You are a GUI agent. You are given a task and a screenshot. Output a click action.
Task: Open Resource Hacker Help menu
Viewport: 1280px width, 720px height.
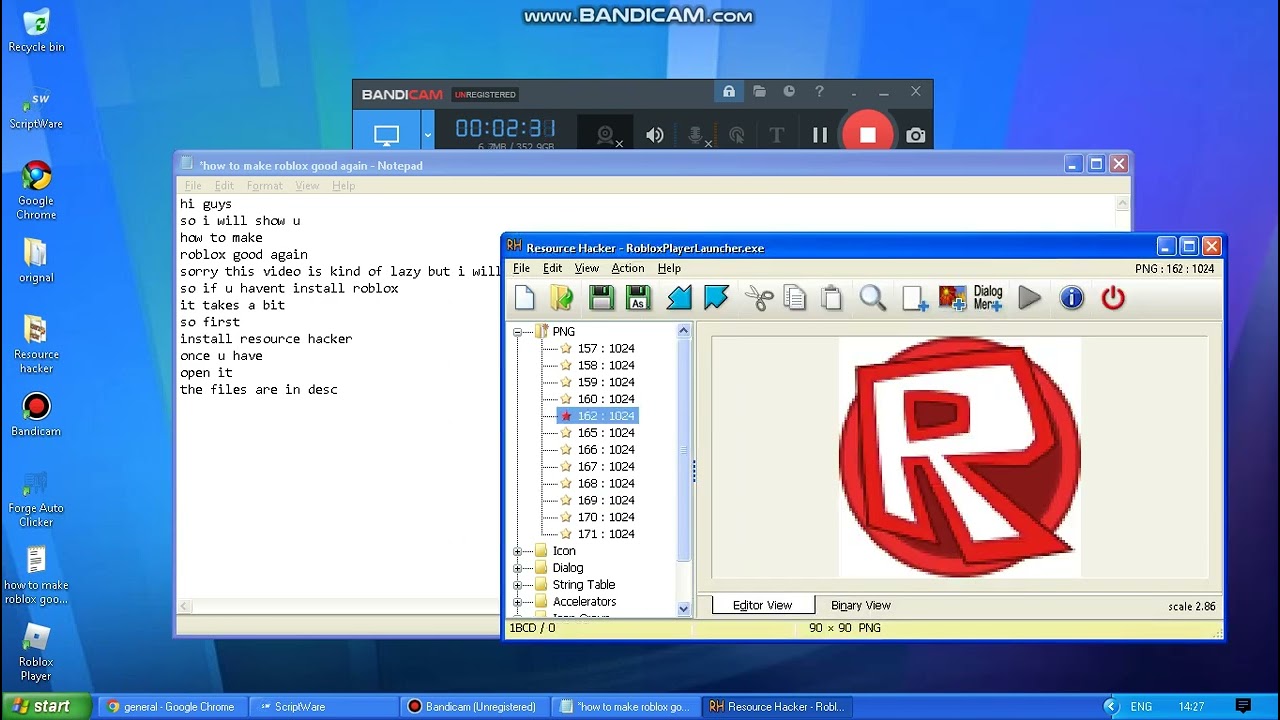[x=669, y=268]
